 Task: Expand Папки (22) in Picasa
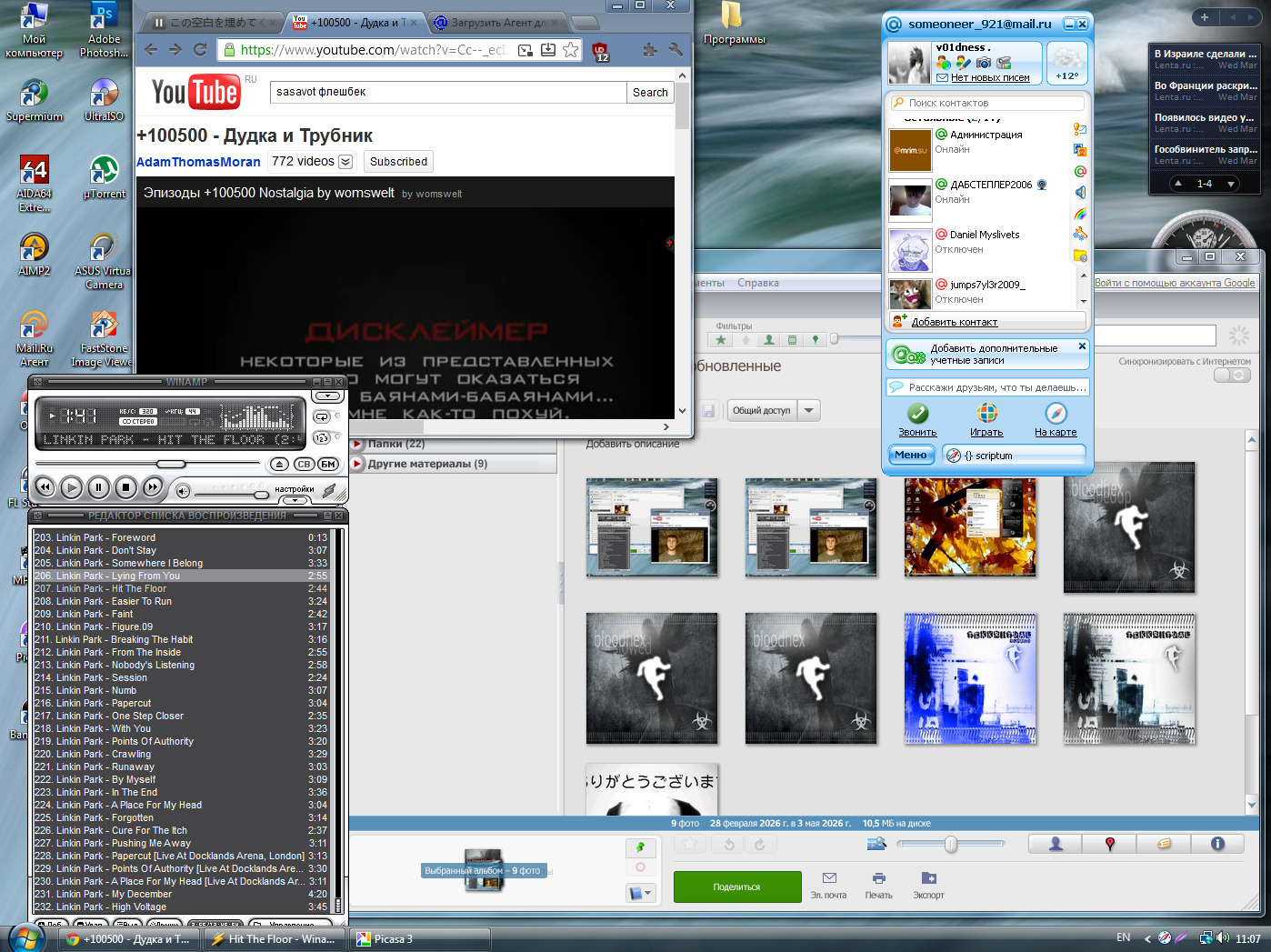(358, 444)
